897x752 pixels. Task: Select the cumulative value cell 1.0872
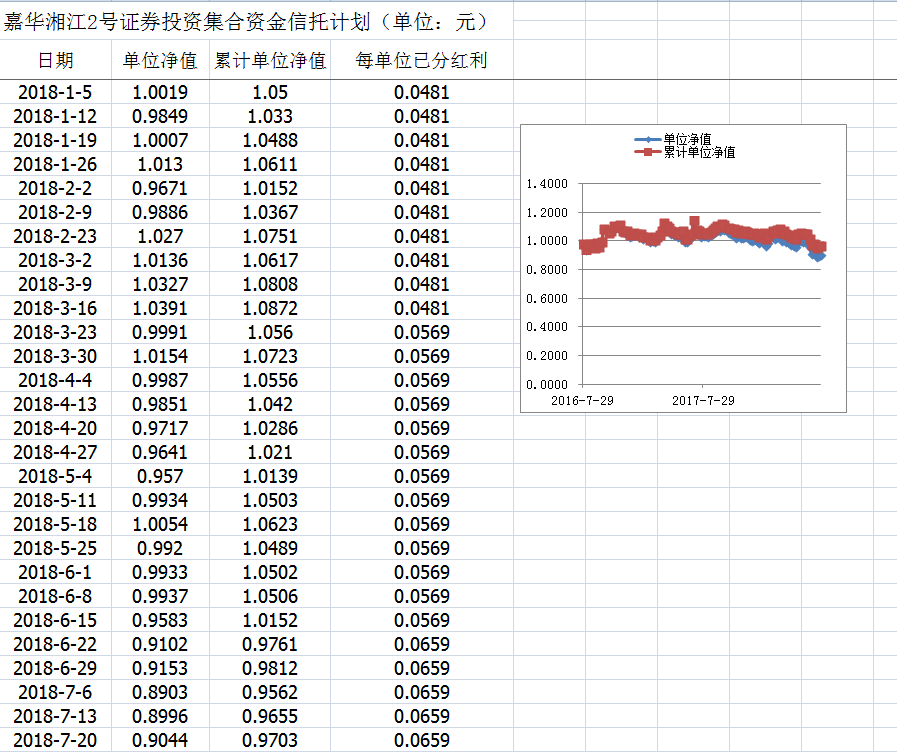(x=270, y=308)
